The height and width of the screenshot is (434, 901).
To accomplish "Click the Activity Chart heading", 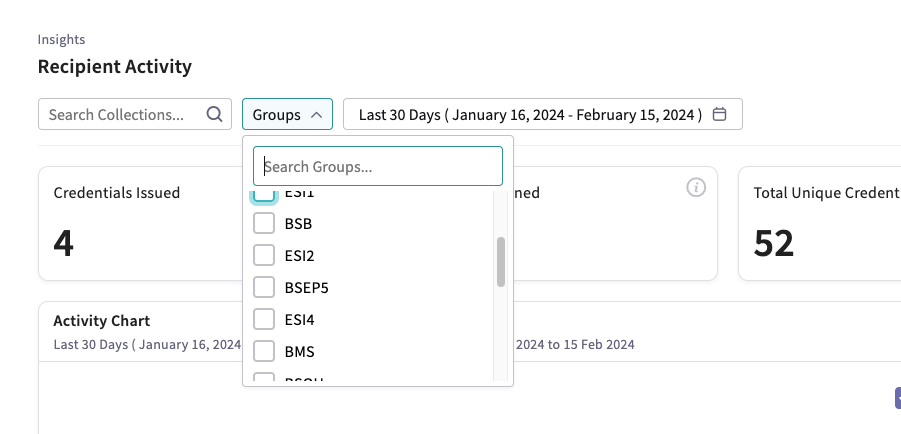I will [x=102, y=321].
